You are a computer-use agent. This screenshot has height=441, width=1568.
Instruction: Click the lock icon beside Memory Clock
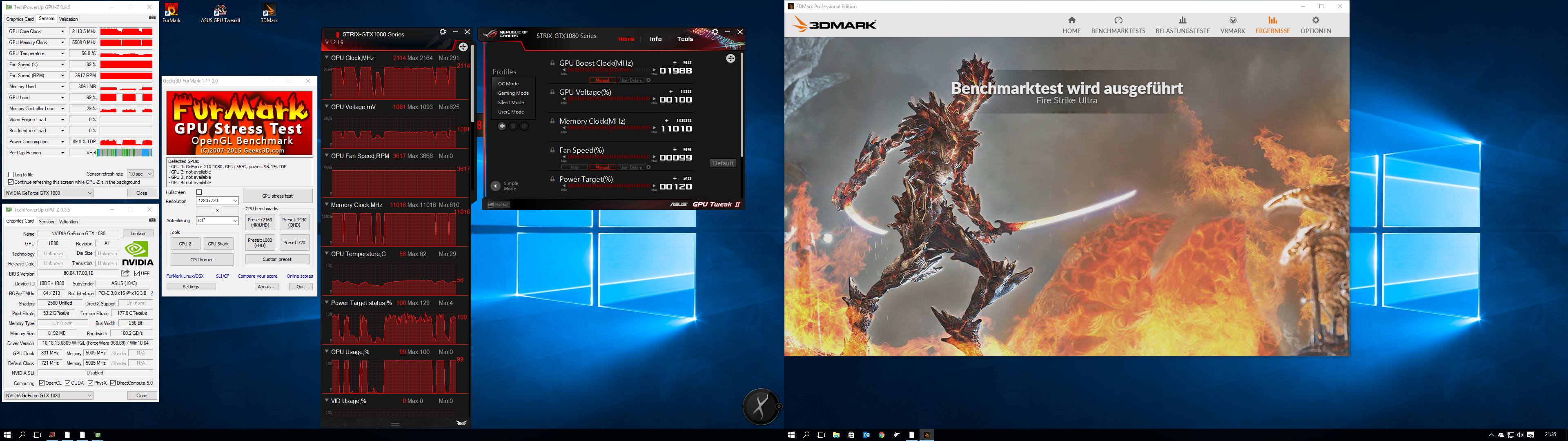click(552, 121)
